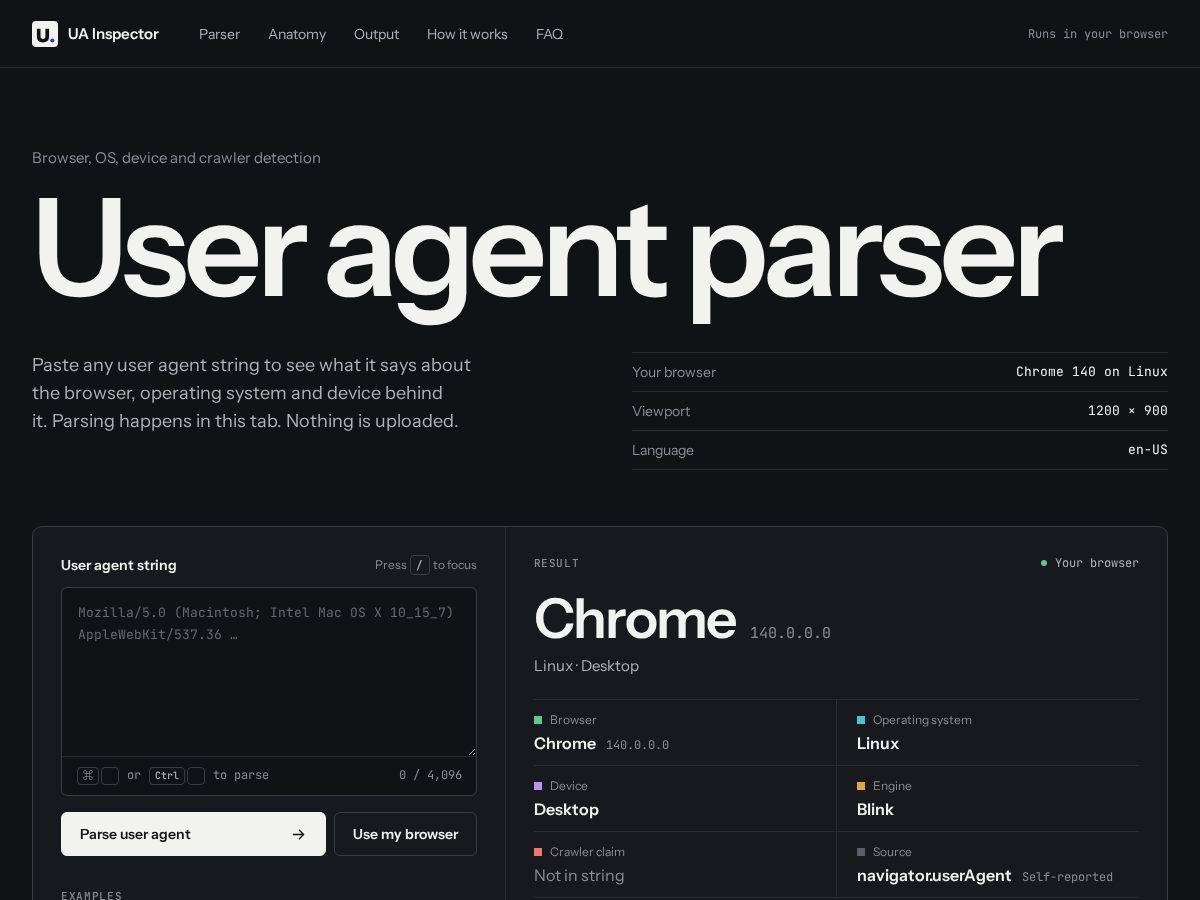1200x900 pixels.
Task: Click the 'Browser, OS, device and crawler detection' tagline
Action: 176,158
